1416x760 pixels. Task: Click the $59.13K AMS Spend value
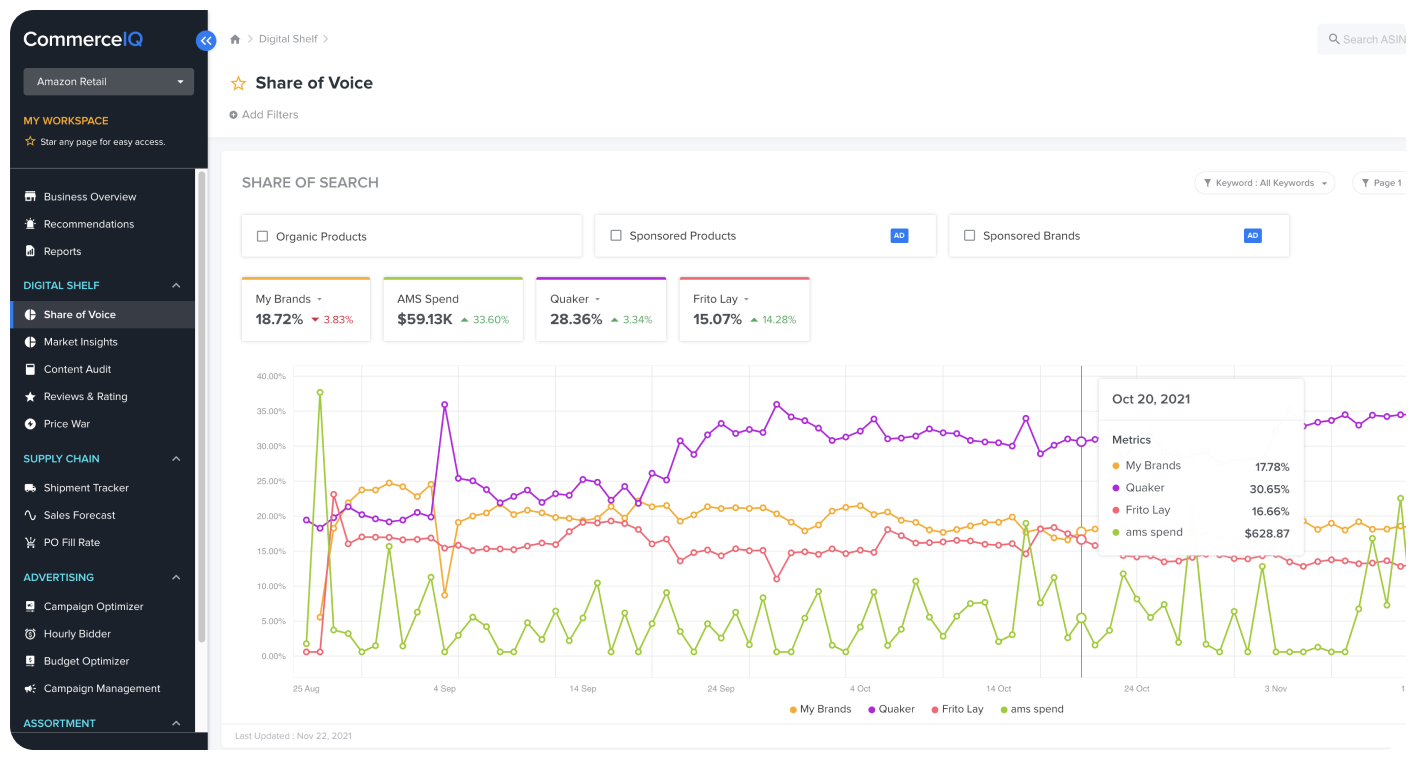pyautogui.click(x=425, y=320)
